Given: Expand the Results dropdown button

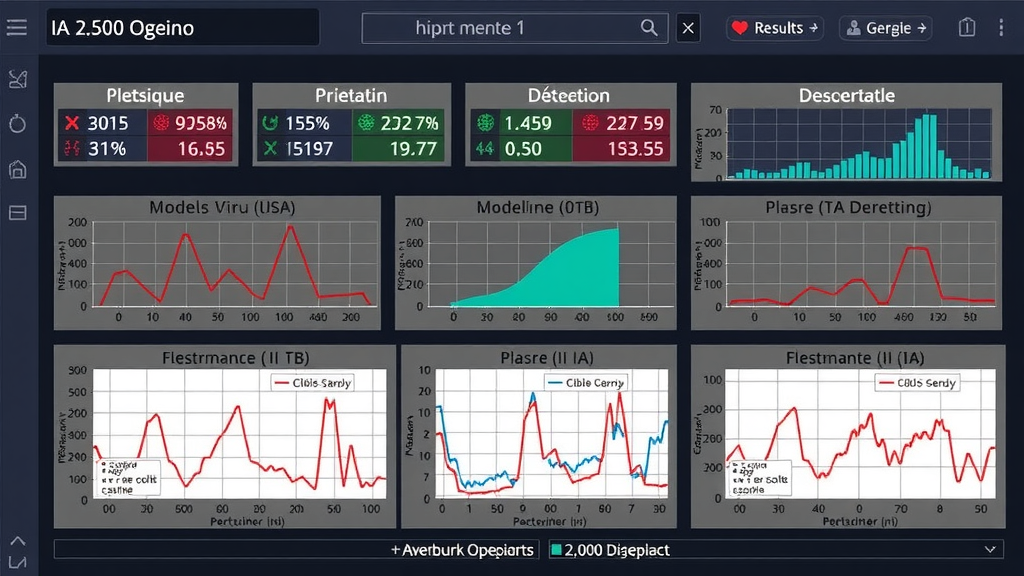Looking at the screenshot, I should tap(776, 28).
